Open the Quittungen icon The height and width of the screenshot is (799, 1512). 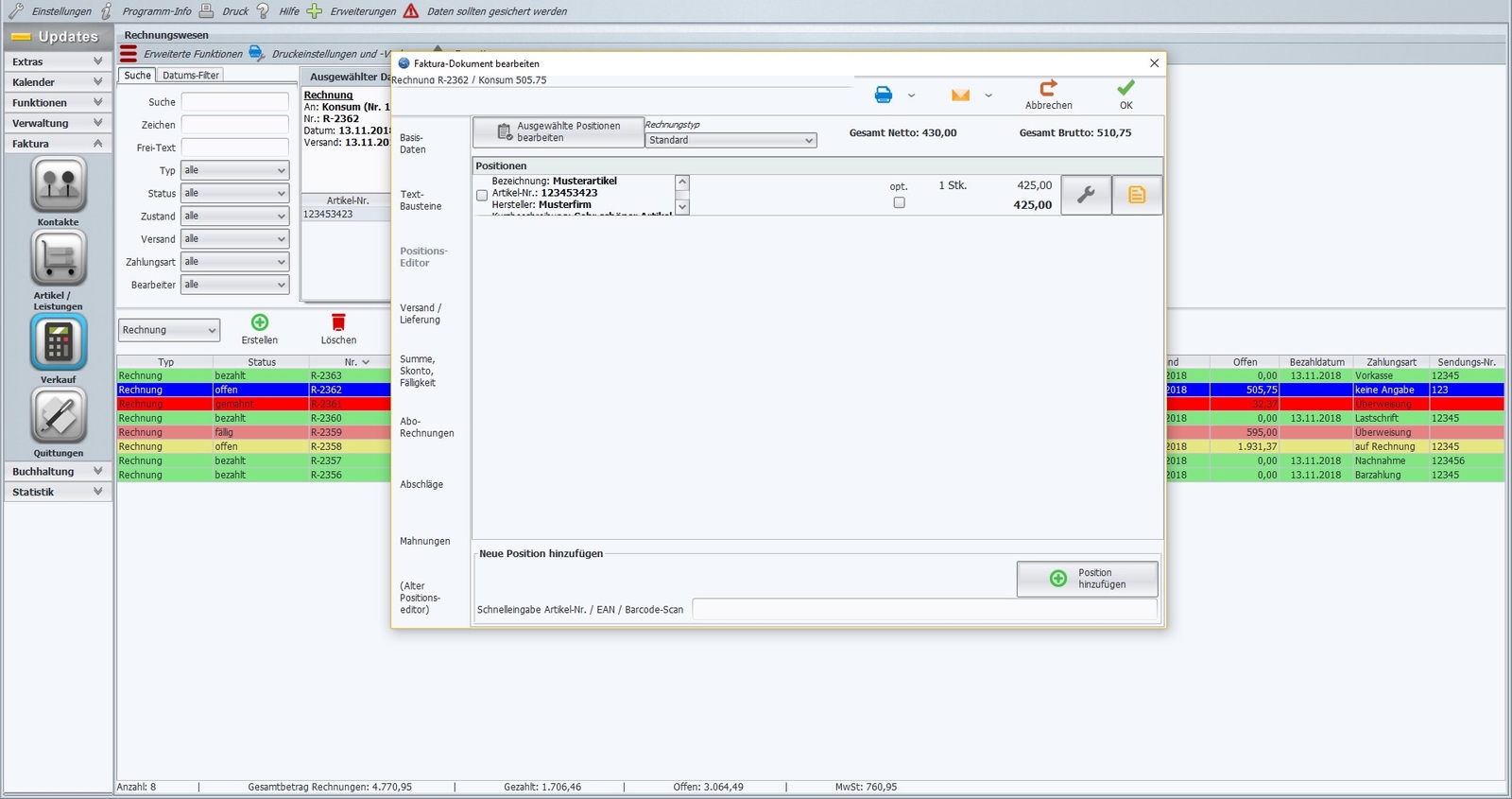tap(59, 415)
